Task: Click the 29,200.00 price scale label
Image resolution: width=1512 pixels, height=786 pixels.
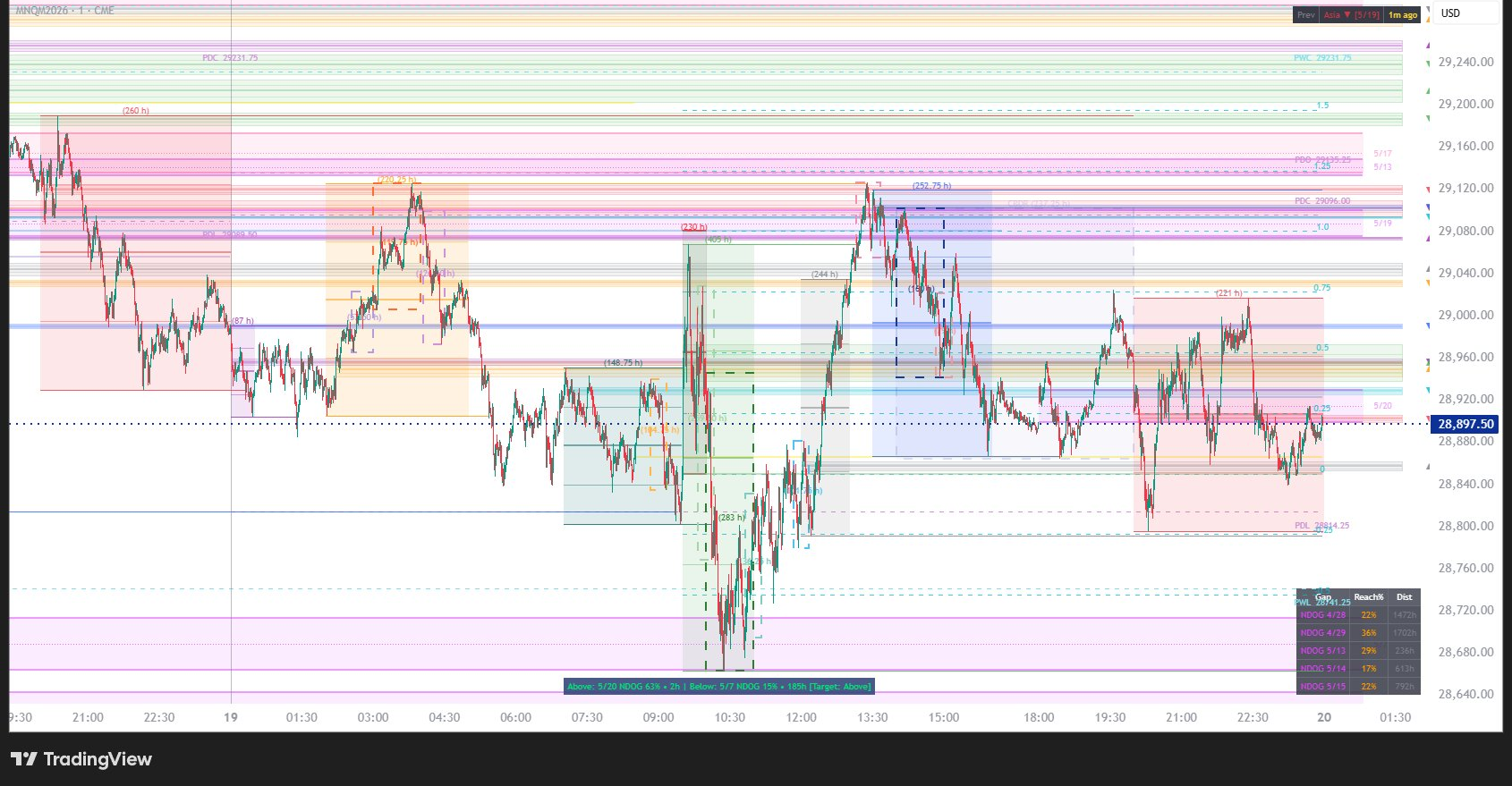Action: (1465, 104)
